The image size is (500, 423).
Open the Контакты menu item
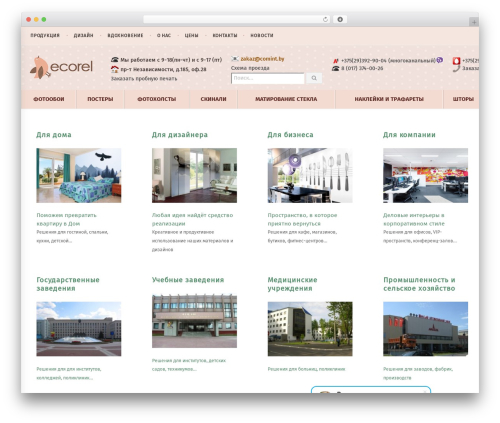point(225,35)
